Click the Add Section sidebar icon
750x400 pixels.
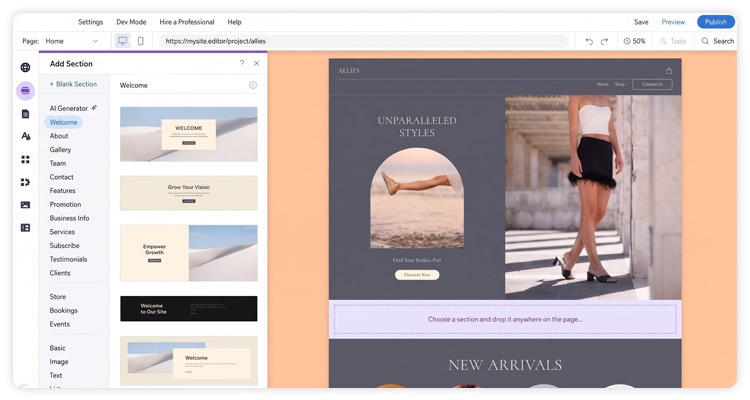25,90
